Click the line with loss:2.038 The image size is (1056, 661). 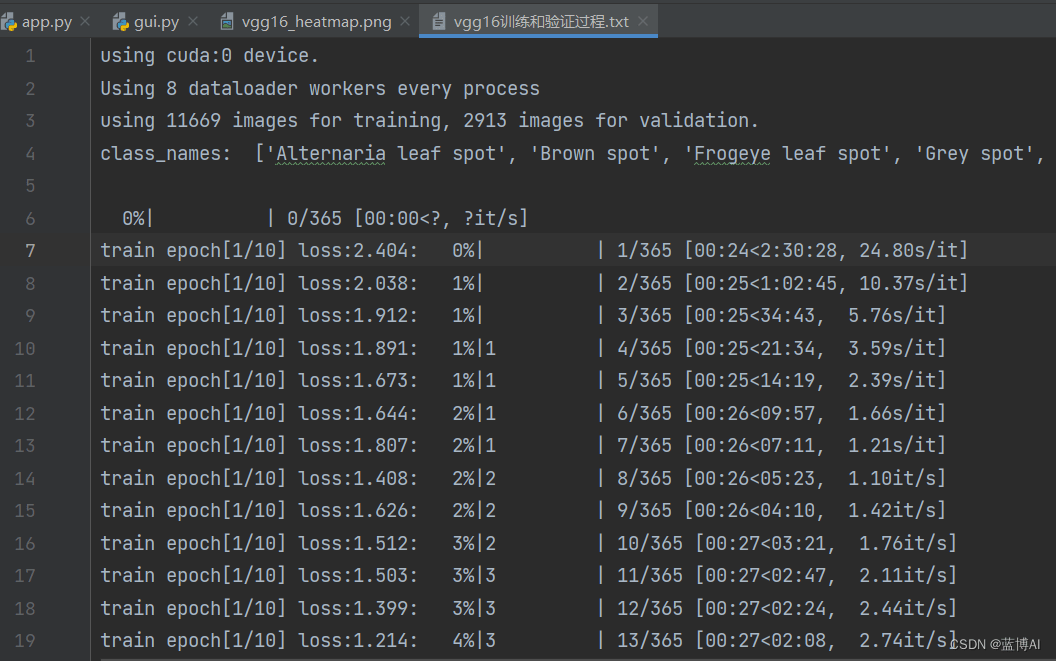[x=534, y=283]
